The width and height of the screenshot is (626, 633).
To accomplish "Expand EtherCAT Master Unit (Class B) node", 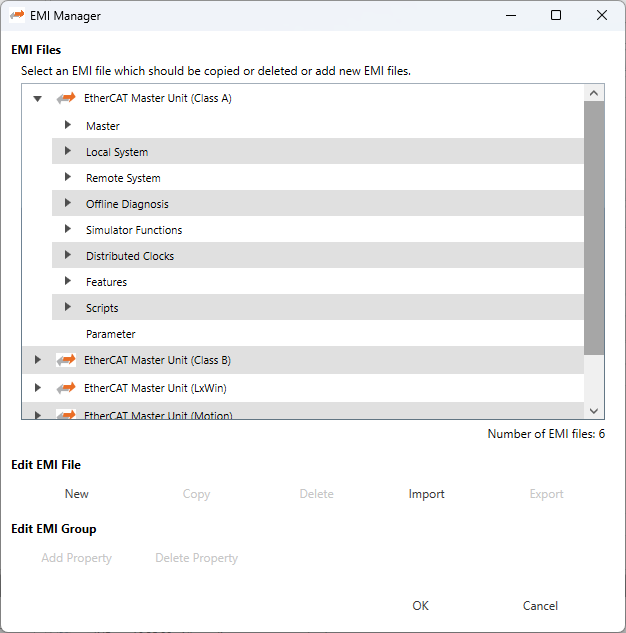I will pos(38,360).
